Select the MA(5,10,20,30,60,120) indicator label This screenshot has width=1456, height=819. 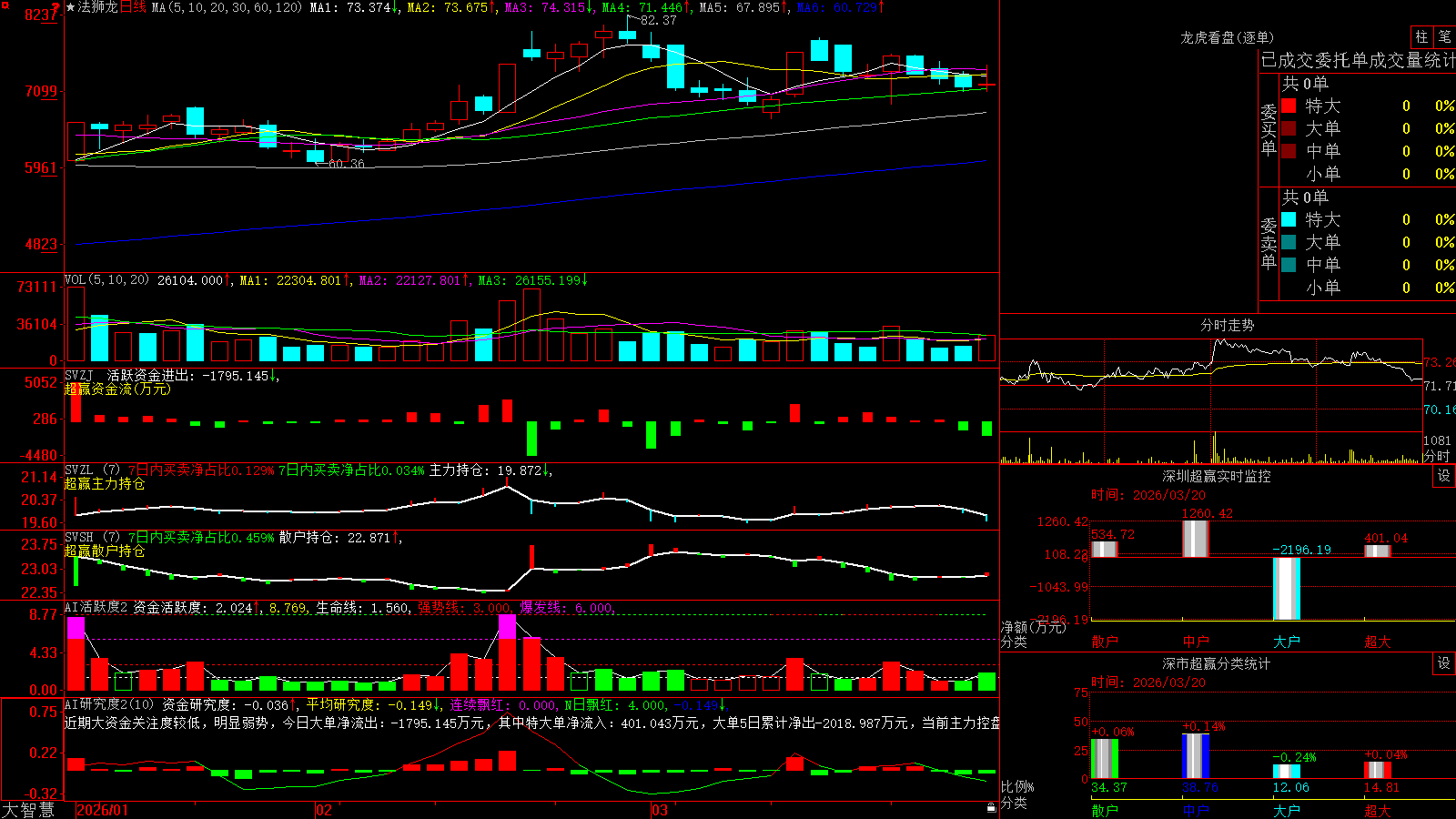click(227, 7)
